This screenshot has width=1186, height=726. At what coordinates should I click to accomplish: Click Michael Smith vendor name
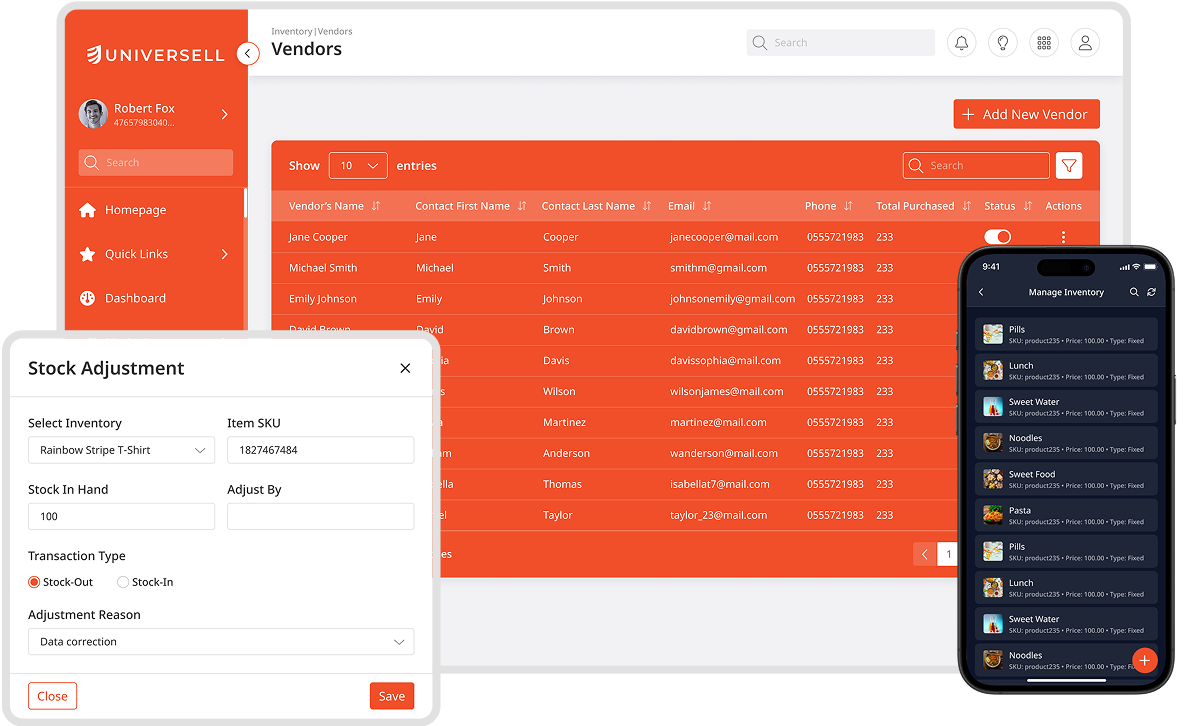tap(323, 268)
